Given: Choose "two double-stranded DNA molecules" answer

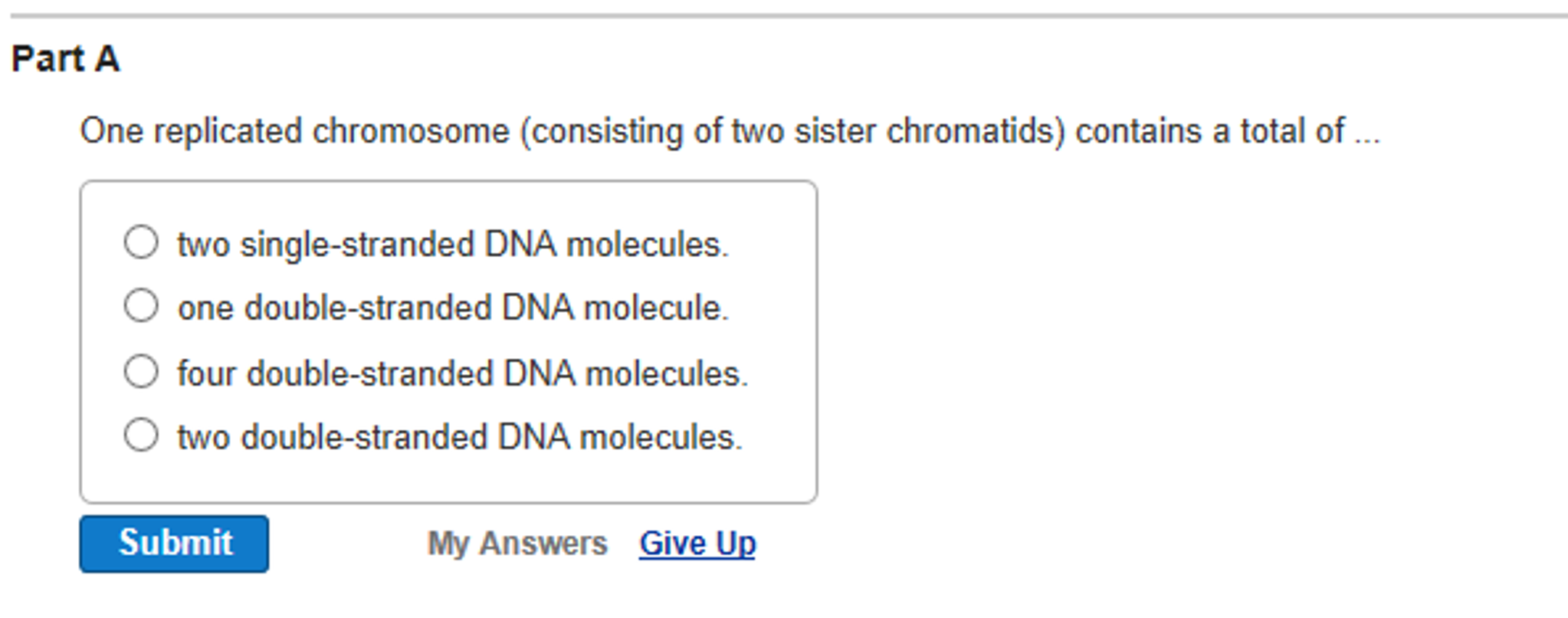Looking at the screenshot, I should (x=140, y=437).
